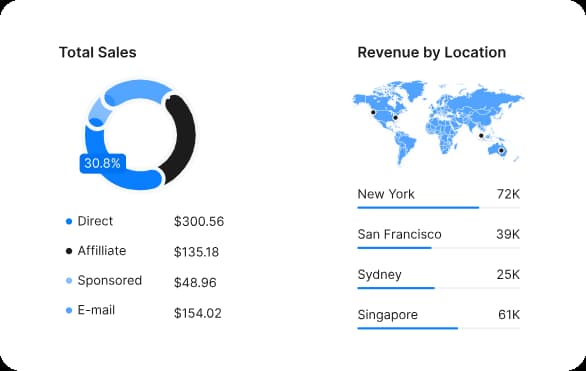Select the E-mail legend label

pyautogui.click(x=96, y=310)
